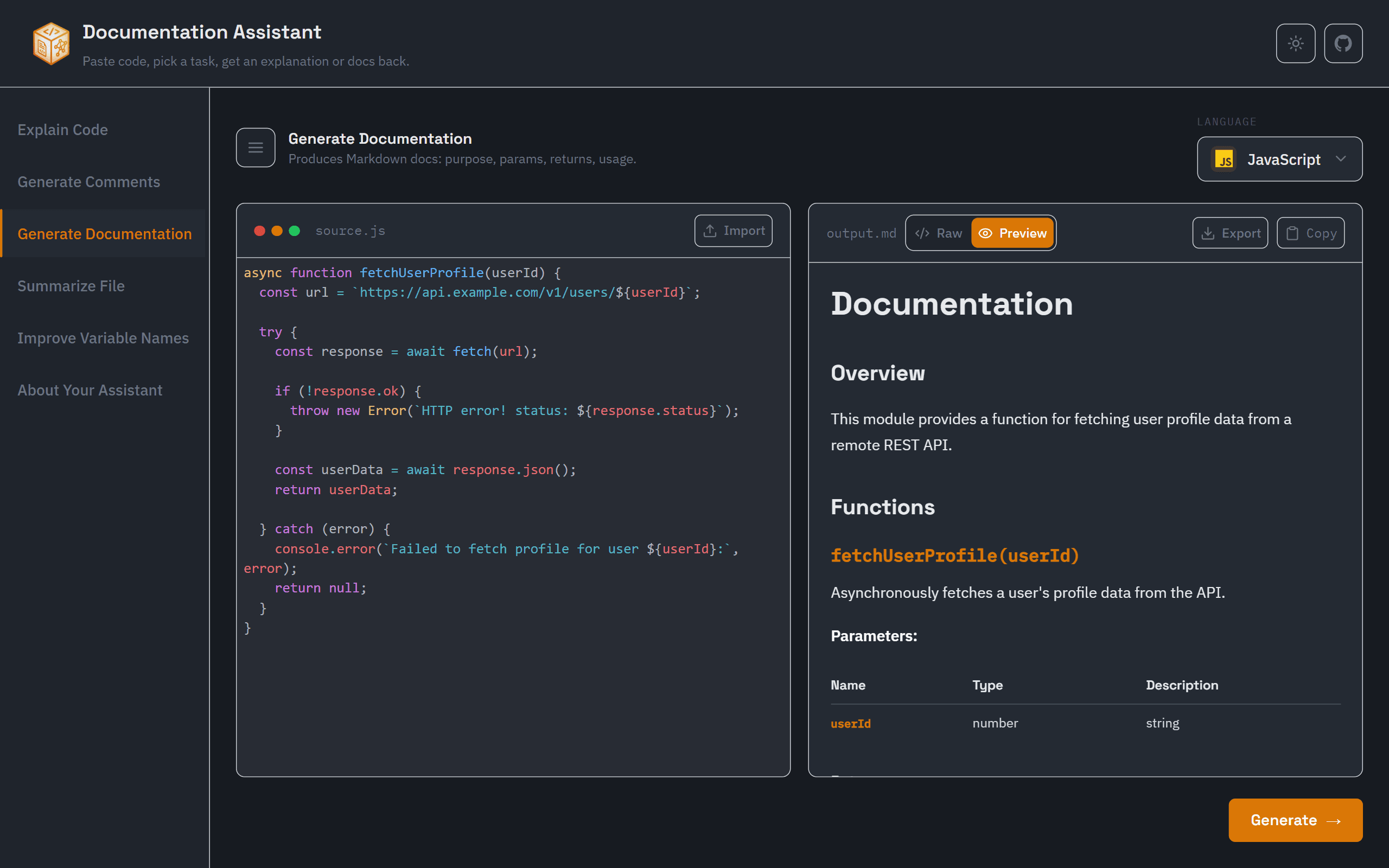Click the 'Parameters:' label in preview
The width and height of the screenshot is (1389, 868).
[874, 636]
